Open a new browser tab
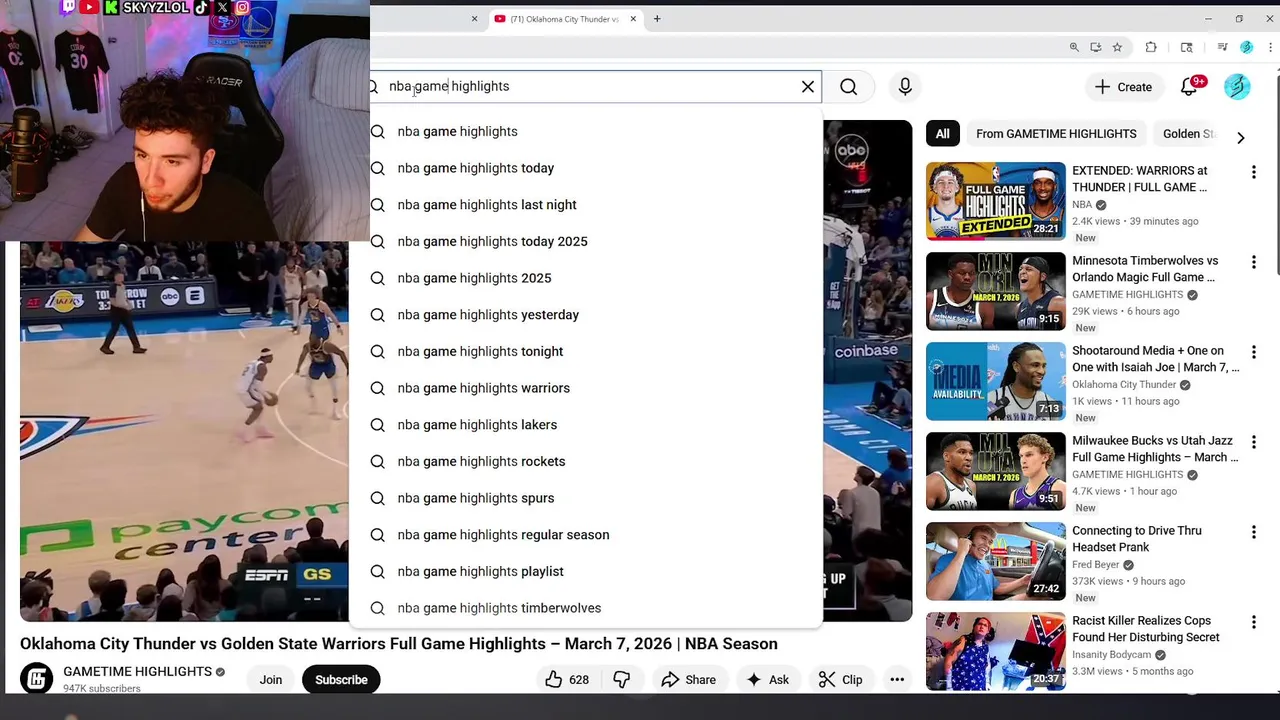This screenshot has height=720, width=1280. tap(657, 19)
